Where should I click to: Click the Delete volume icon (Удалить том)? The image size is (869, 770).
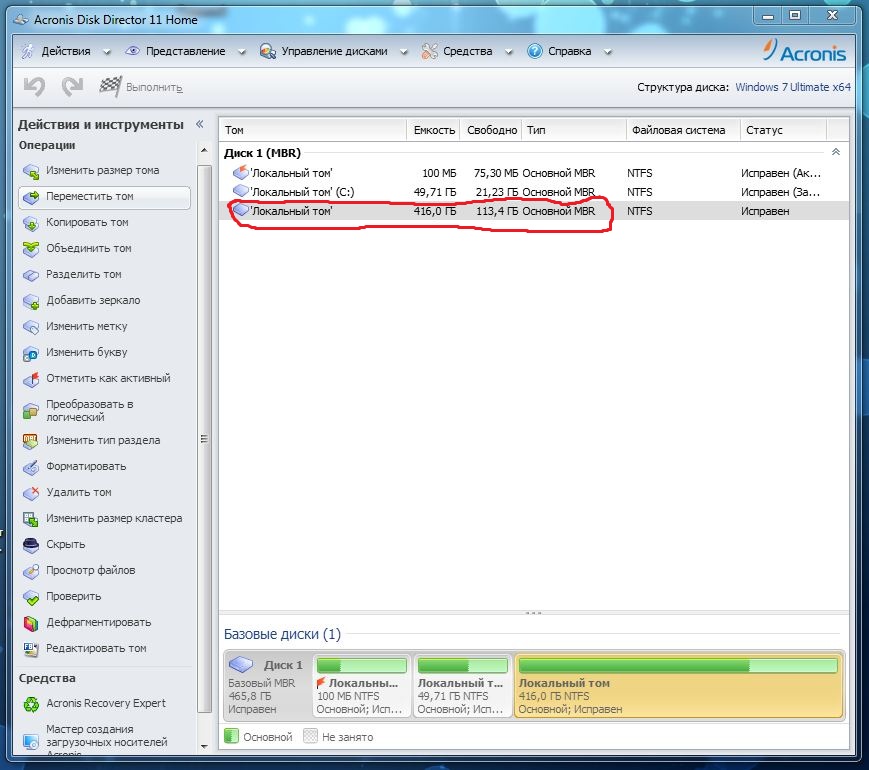click(31, 493)
